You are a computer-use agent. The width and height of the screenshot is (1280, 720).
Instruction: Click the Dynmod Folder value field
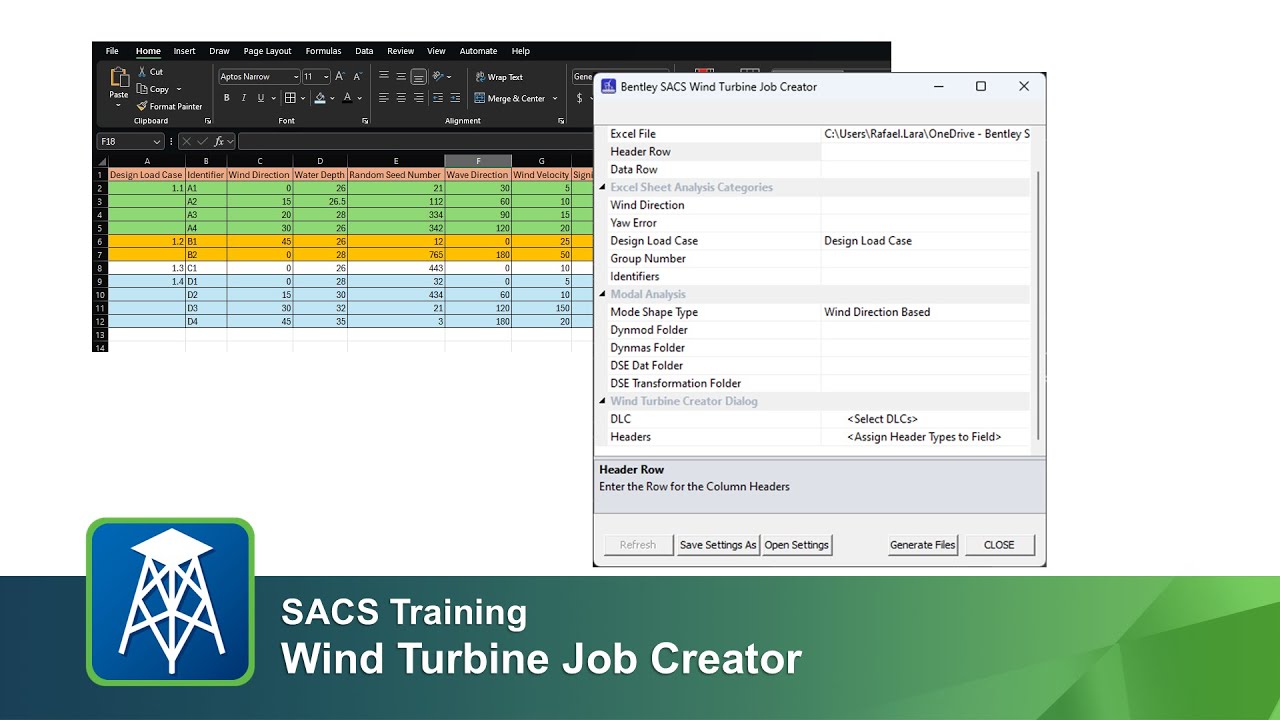926,330
